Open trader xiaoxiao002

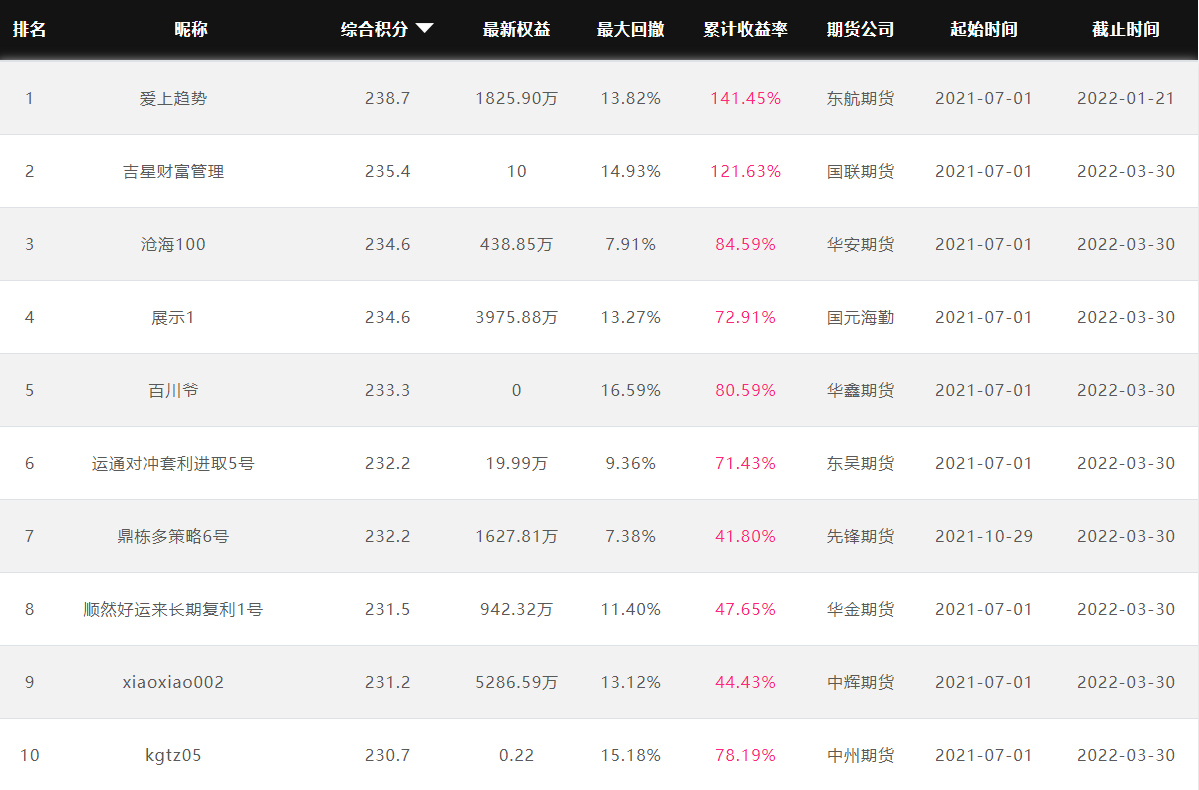[x=173, y=682]
